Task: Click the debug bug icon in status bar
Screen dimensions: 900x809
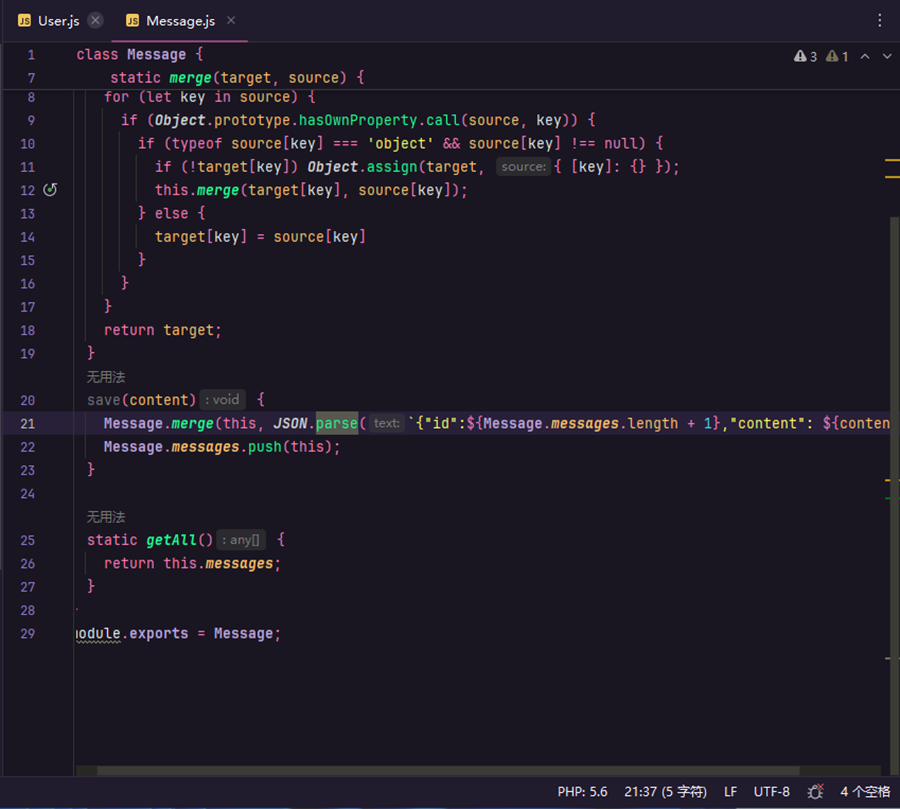Action: 815,792
